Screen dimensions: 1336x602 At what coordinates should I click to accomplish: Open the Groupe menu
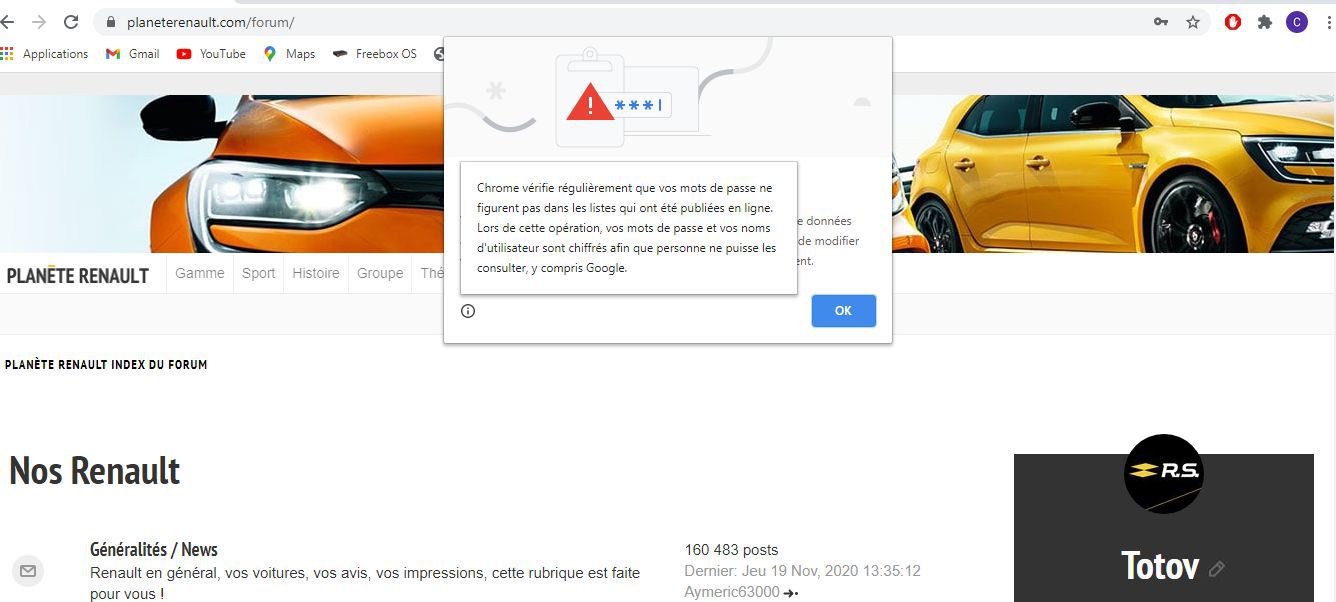[380, 273]
